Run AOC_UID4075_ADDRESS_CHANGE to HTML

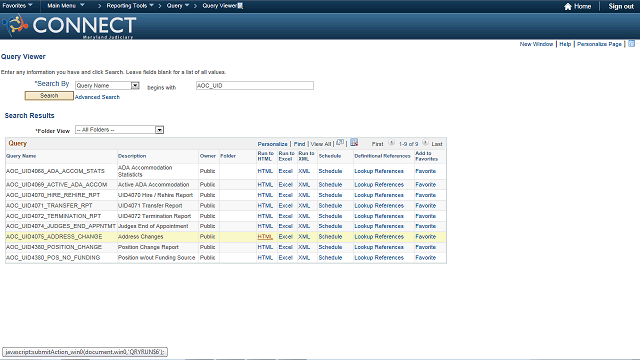[265, 237]
